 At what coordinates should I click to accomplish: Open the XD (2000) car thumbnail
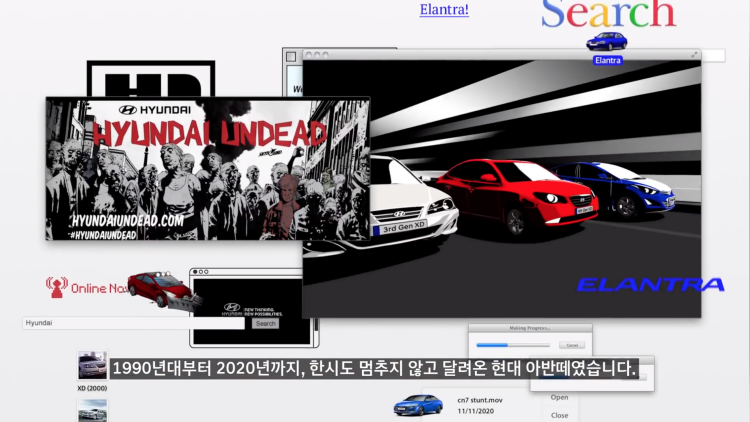point(92,366)
